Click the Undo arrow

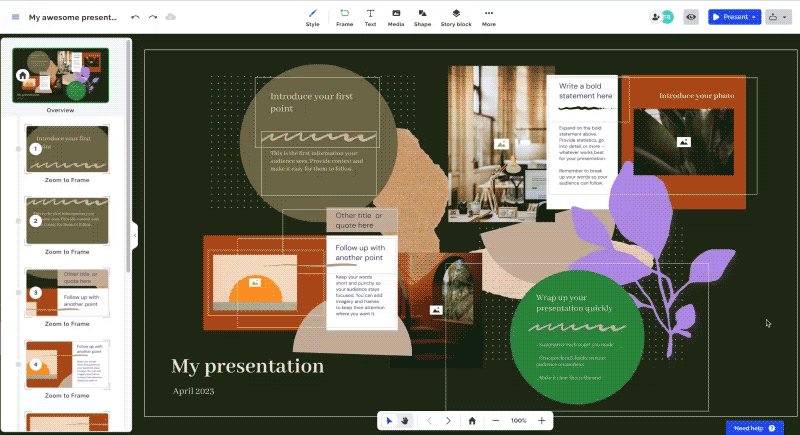[x=136, y=17]
